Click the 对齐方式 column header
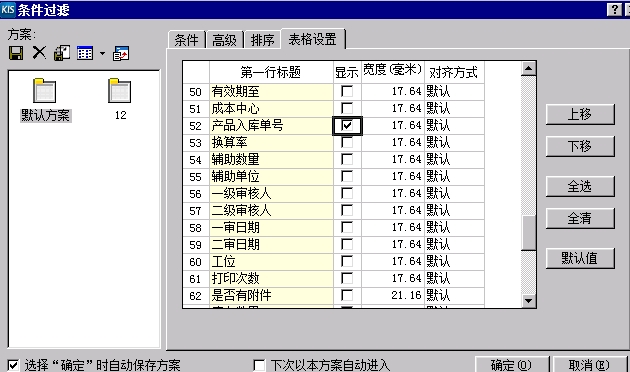 pyautogui.click(x=454, y=72)
